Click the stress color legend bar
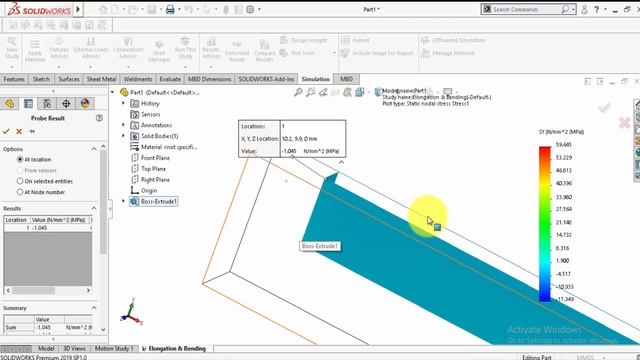The height and width of the screenshot is (360, 640). (x=544, y=224)
